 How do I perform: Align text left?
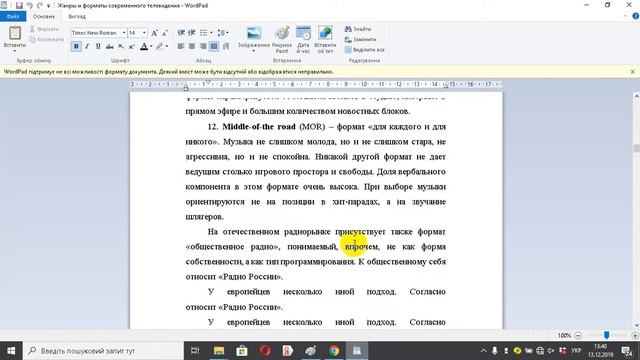[x=181, y=47]
